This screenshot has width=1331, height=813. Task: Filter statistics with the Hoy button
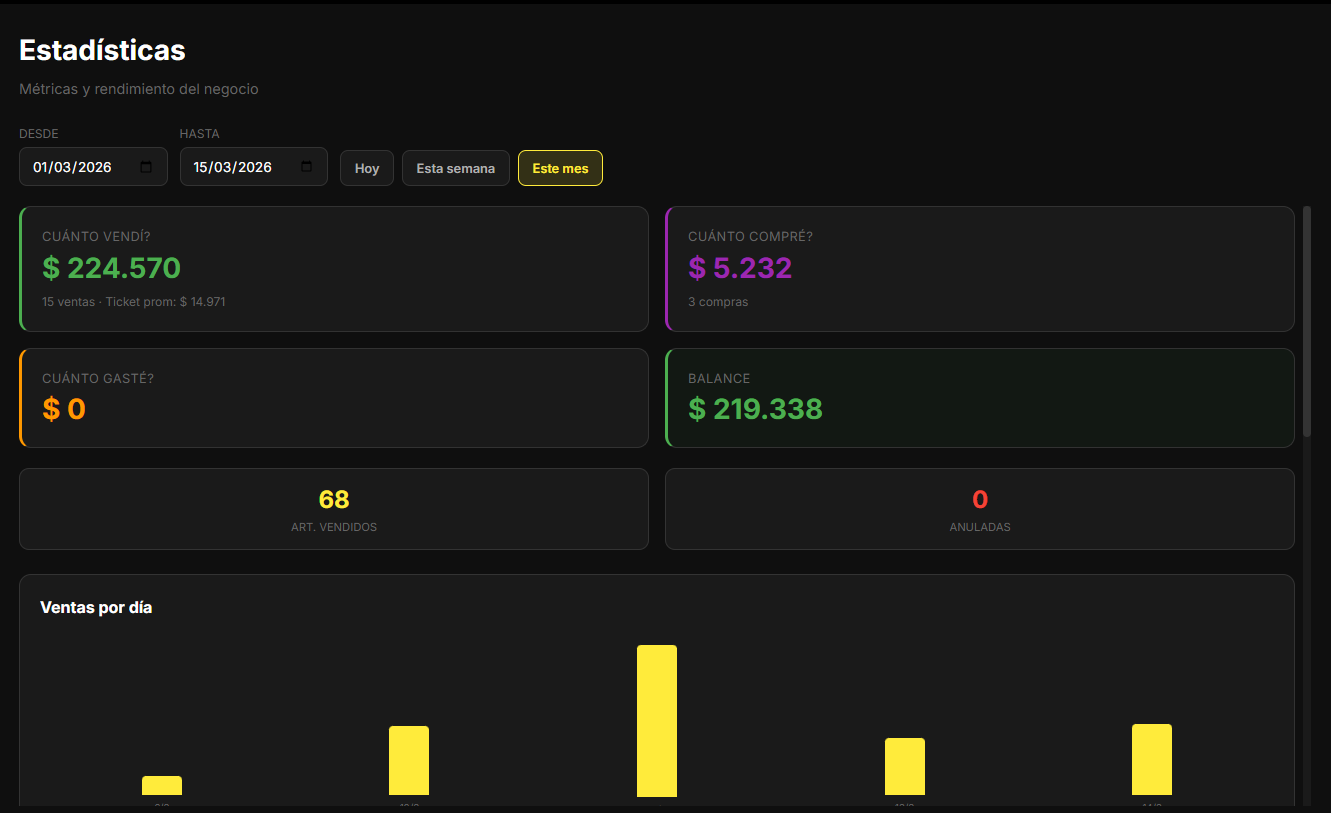point(367,168)
